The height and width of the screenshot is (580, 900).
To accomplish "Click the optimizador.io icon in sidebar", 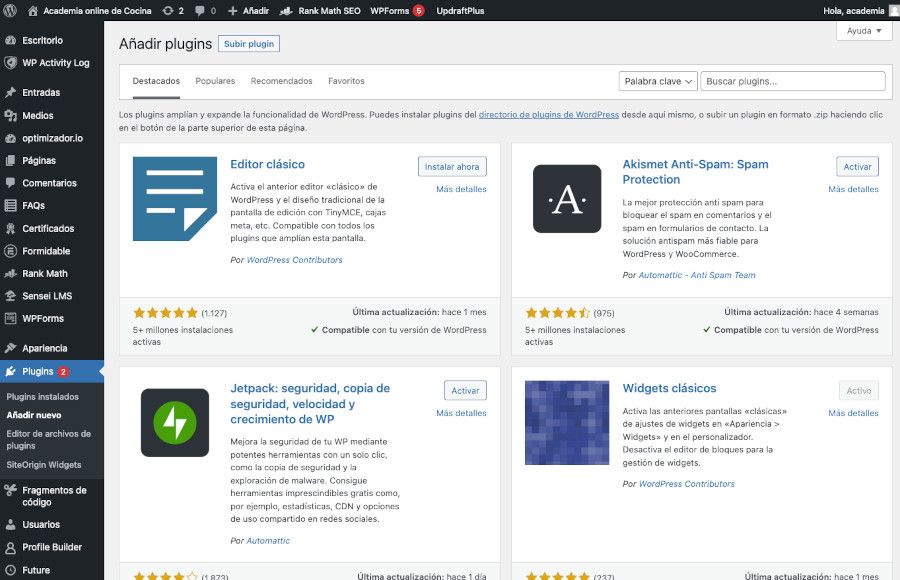I will click(10, 138).
